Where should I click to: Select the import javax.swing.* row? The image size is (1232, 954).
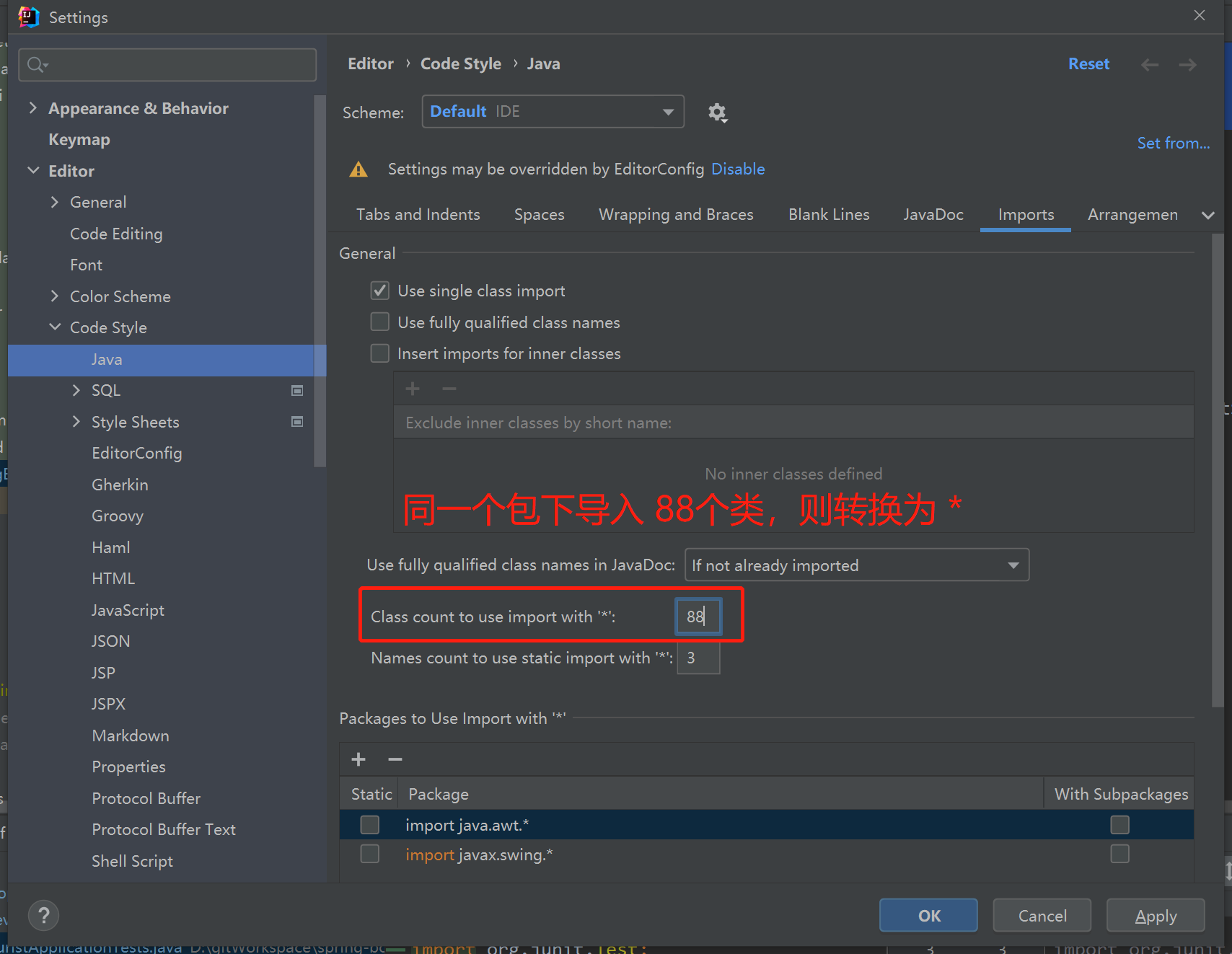tap(766, 854)
